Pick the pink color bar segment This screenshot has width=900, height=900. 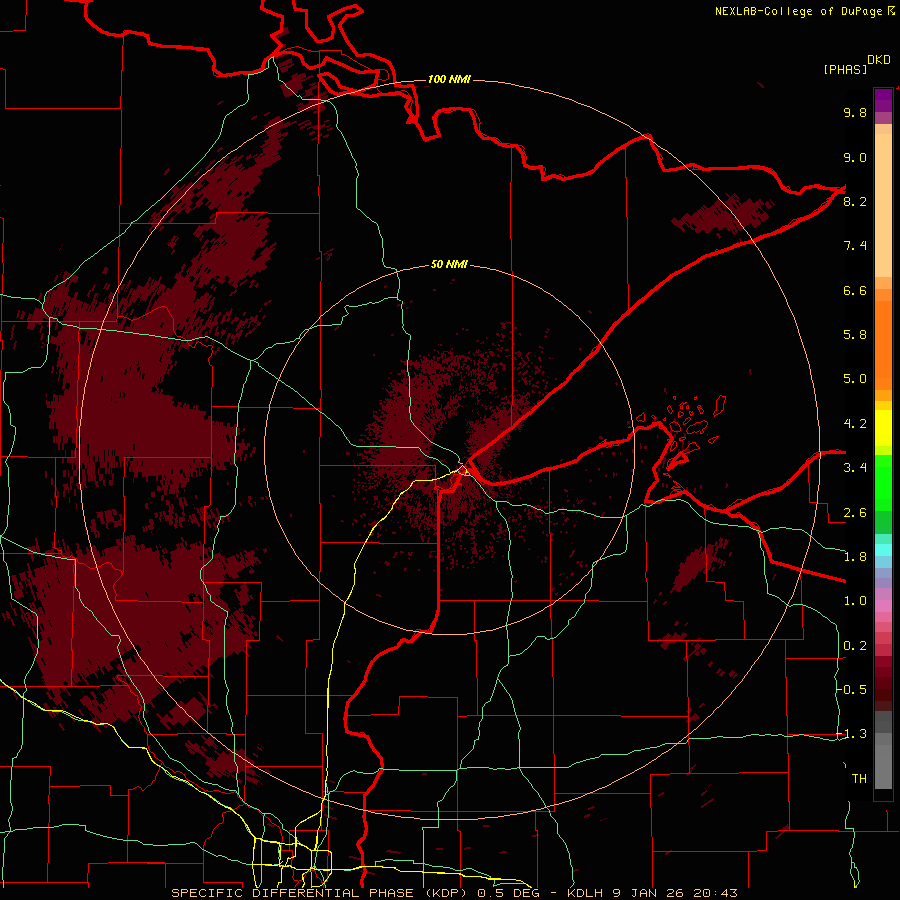(883, 606)
